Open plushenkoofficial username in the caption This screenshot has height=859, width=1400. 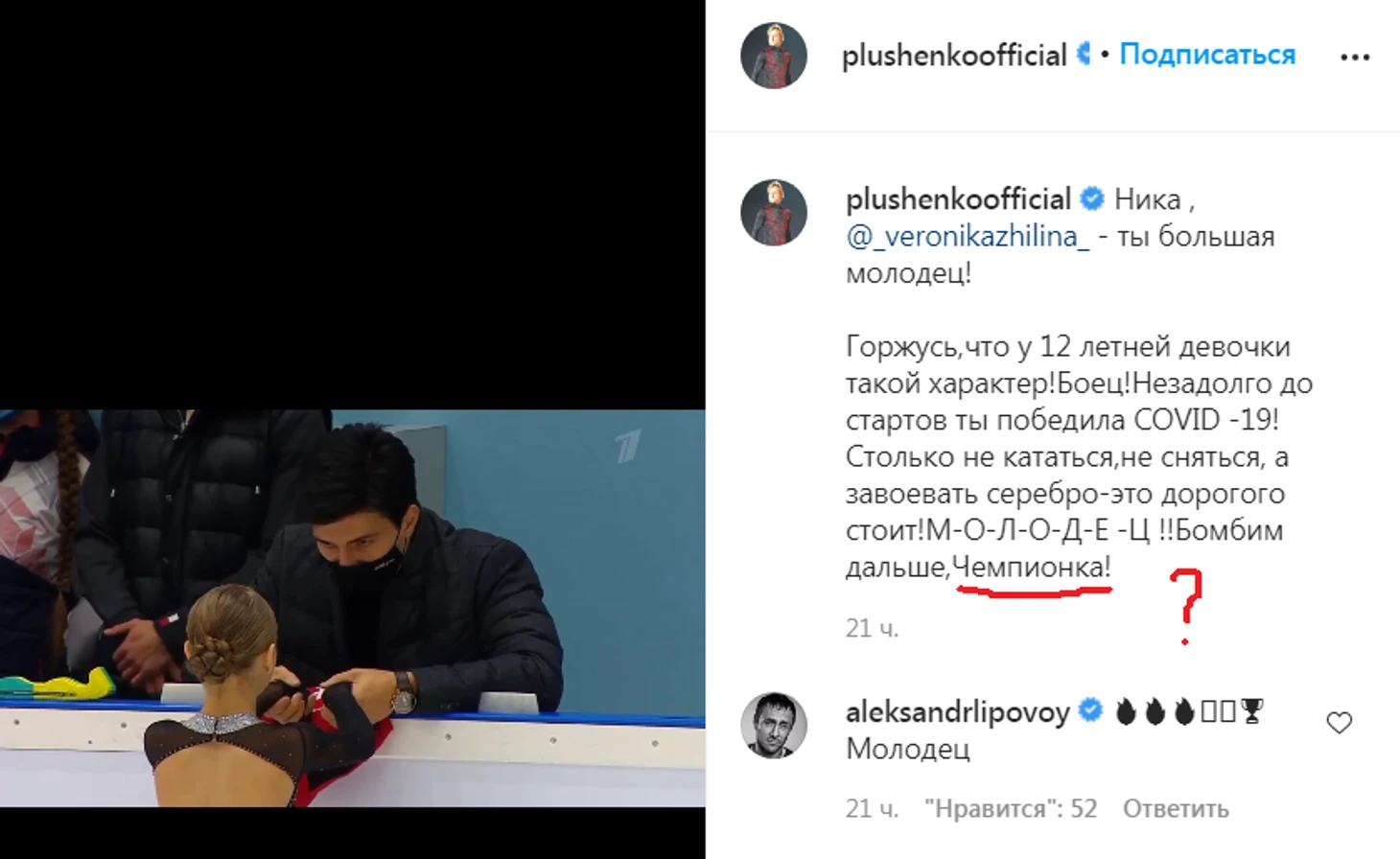point(958,199)
